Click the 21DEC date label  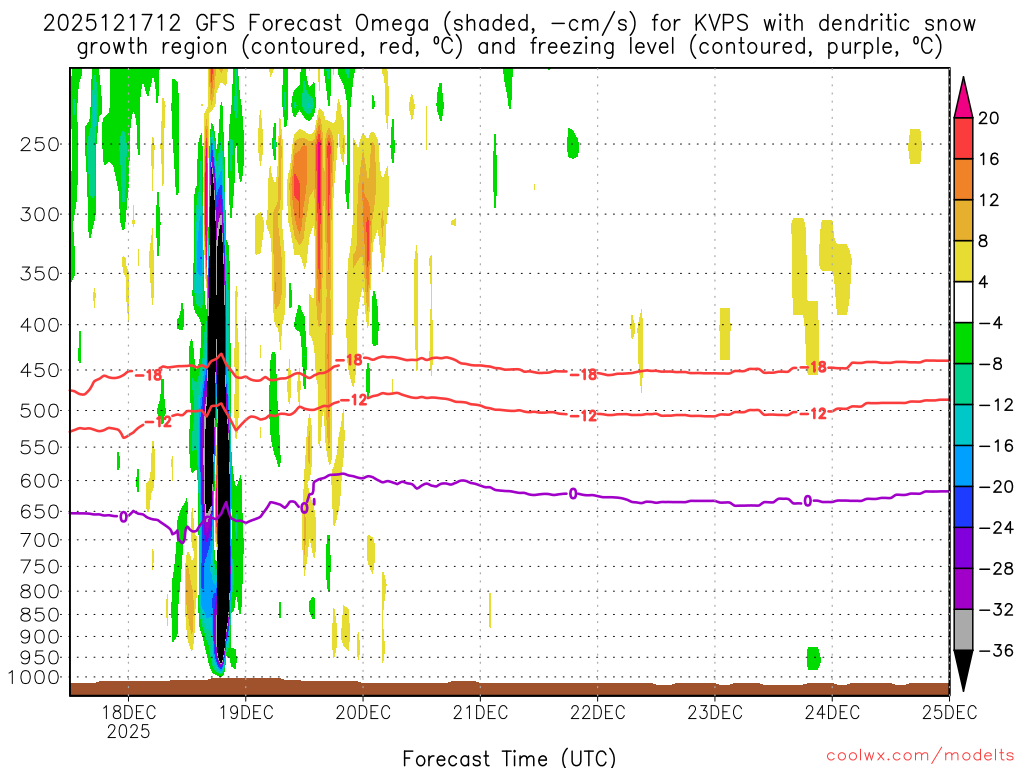coord(480,712)
